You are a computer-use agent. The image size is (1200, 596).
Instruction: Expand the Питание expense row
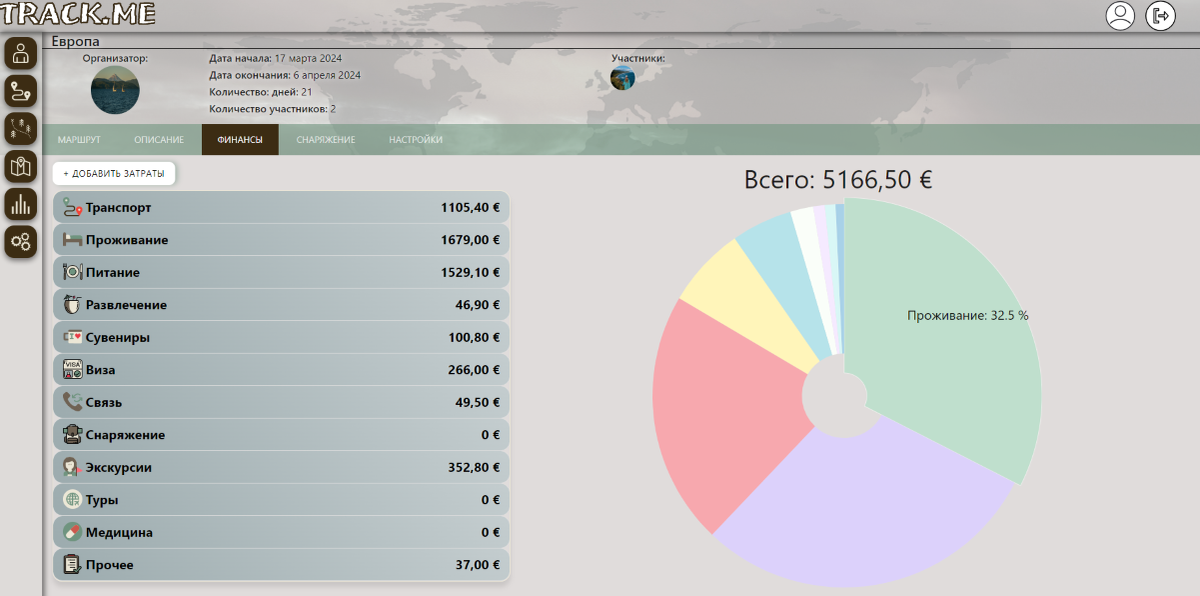[x=281, y=272]
